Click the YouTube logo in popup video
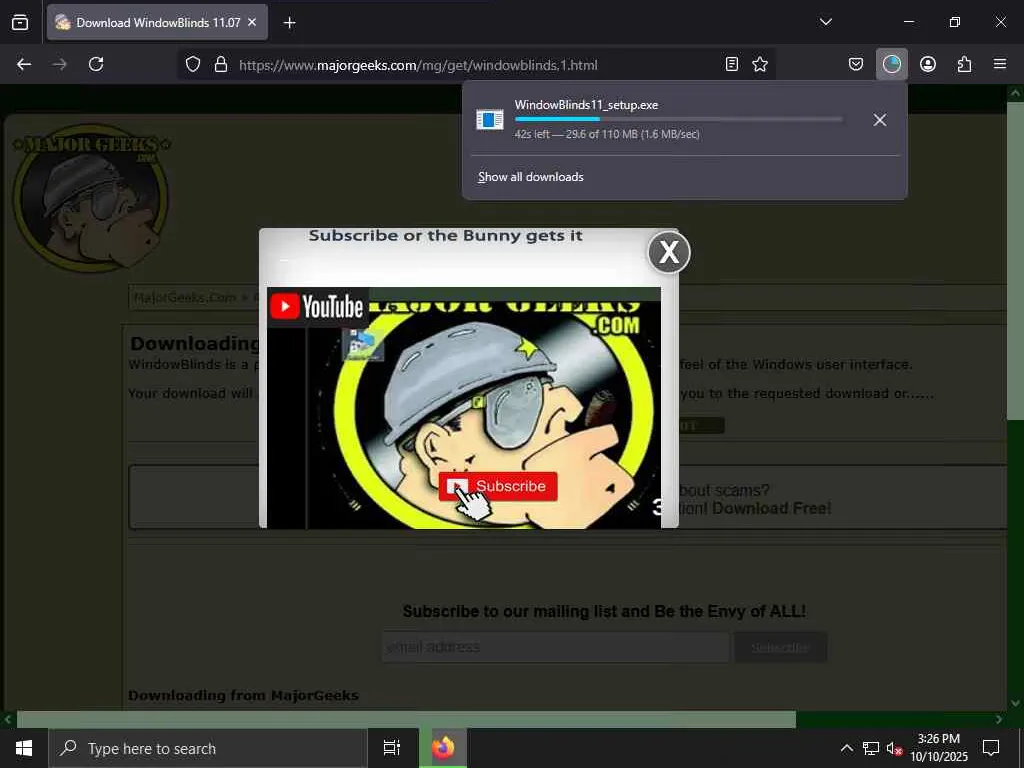This screenshot has width=1024, height=768. click(317, 306)
